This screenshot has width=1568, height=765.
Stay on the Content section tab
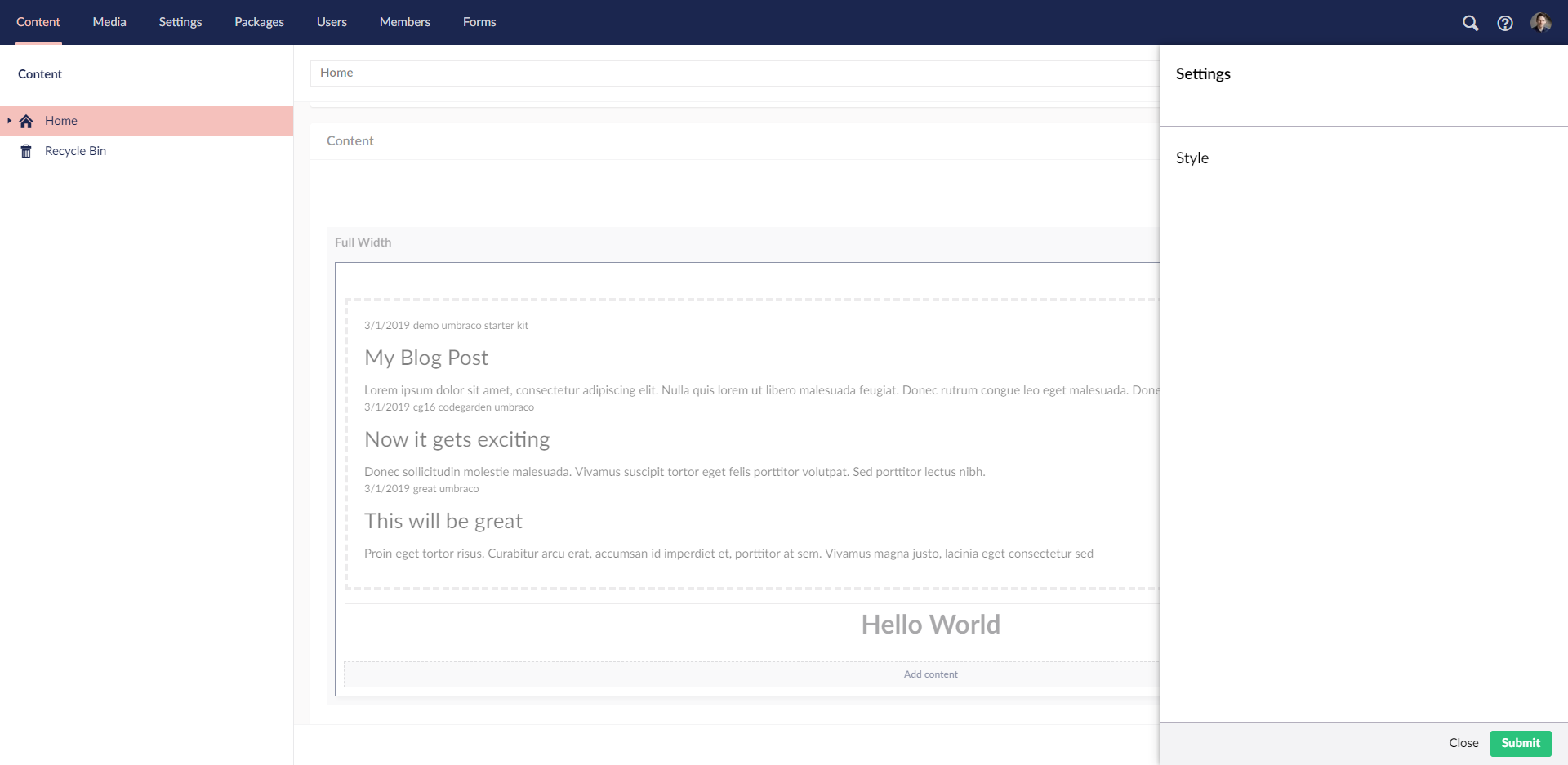click(x=38, y=22)
